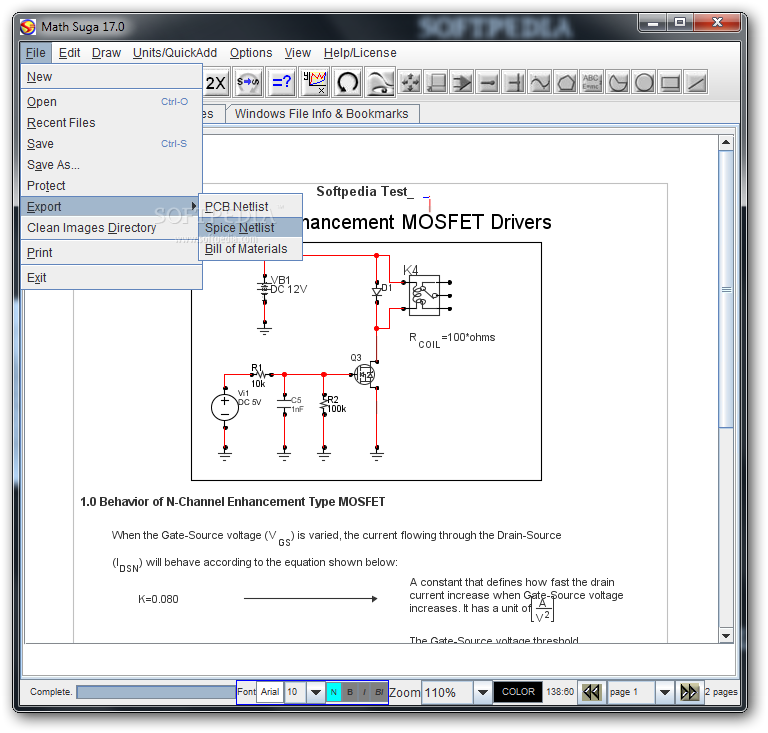The width and height of the screenshot is (768, 733).
Task: Toggle normal font style N button
Action: (334, 692)
